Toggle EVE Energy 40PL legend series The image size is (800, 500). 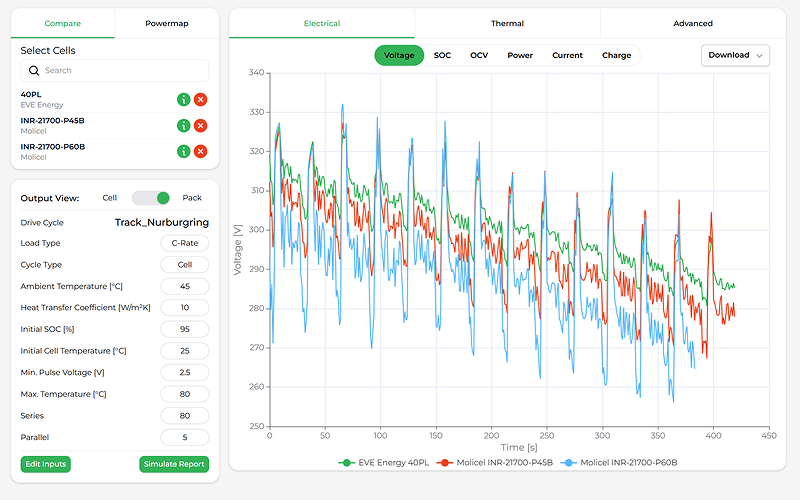click(x=388, y=463)
